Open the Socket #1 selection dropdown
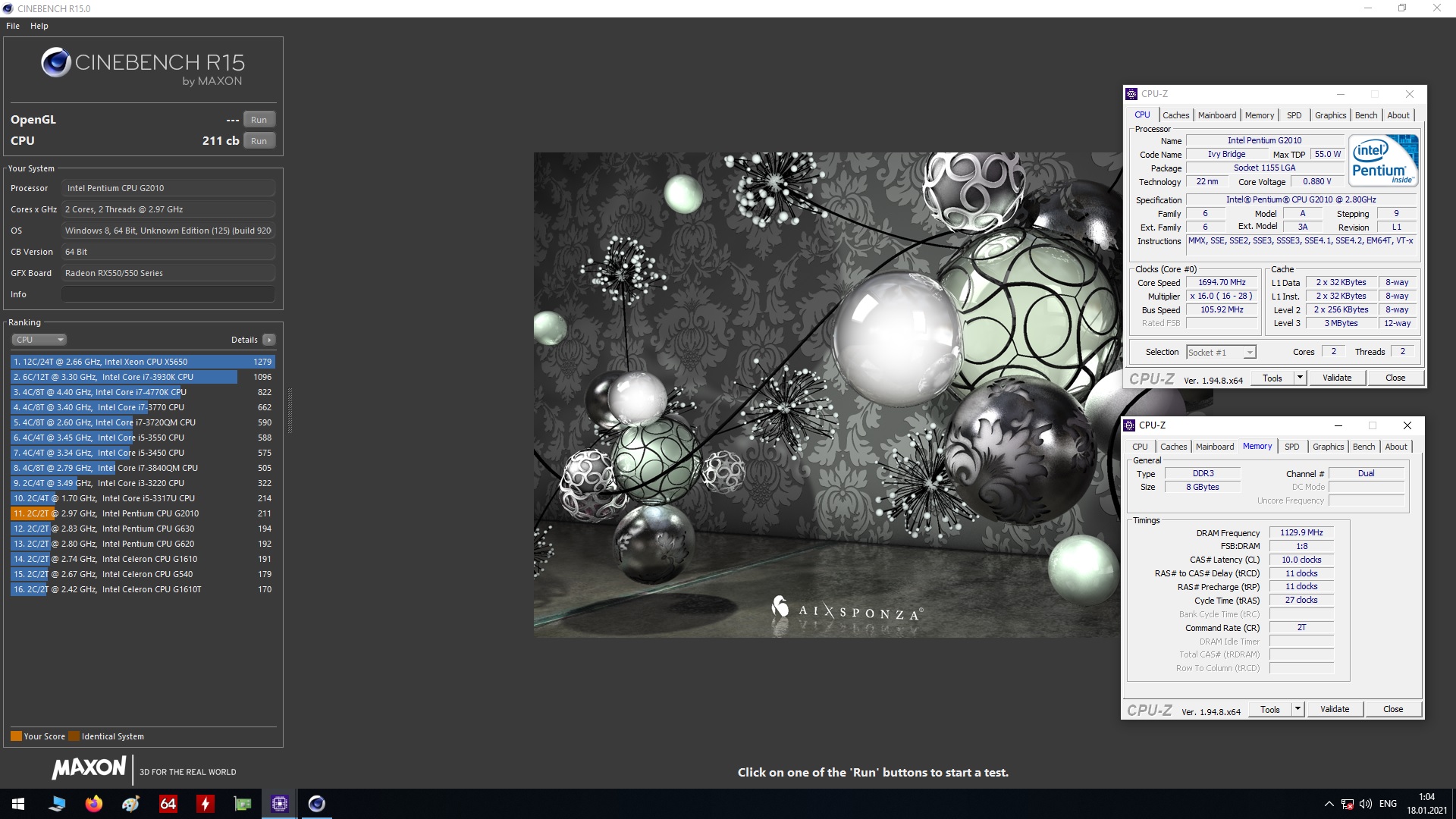This screenshot has width=1456, height=819. pyautogui.click(x=1221, y=353)
